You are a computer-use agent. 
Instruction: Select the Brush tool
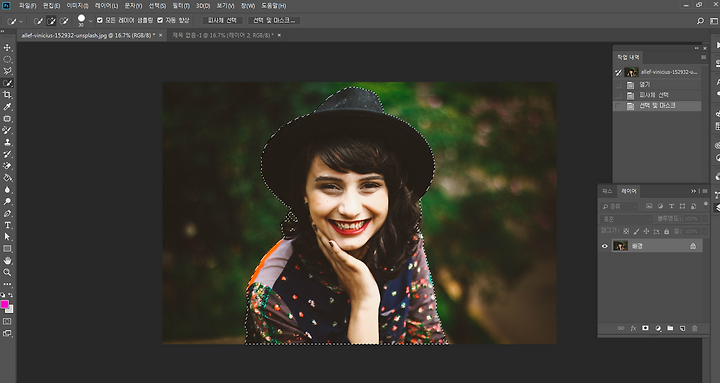[7, 130]
